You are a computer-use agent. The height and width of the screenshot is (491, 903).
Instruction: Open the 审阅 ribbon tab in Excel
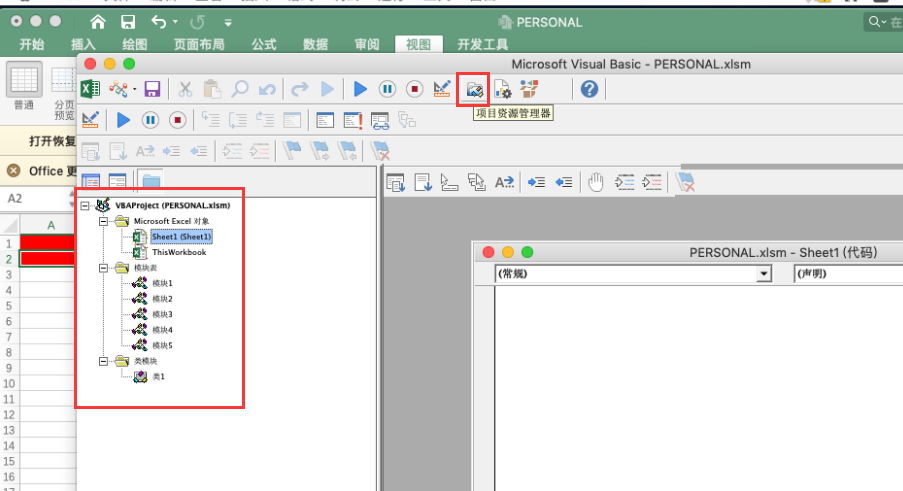pyautogui.click(x=367, y=44)
